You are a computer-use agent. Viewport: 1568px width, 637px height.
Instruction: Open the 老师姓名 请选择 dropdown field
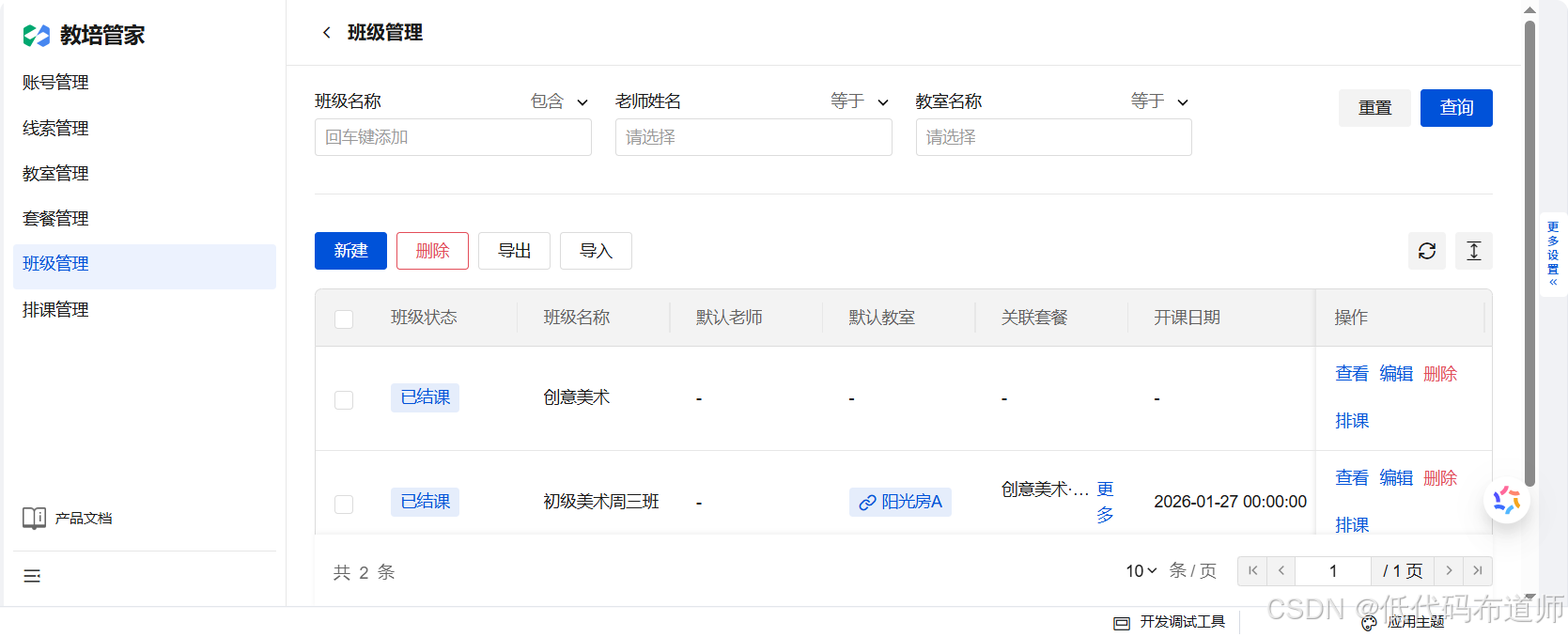tap(753, 137)
